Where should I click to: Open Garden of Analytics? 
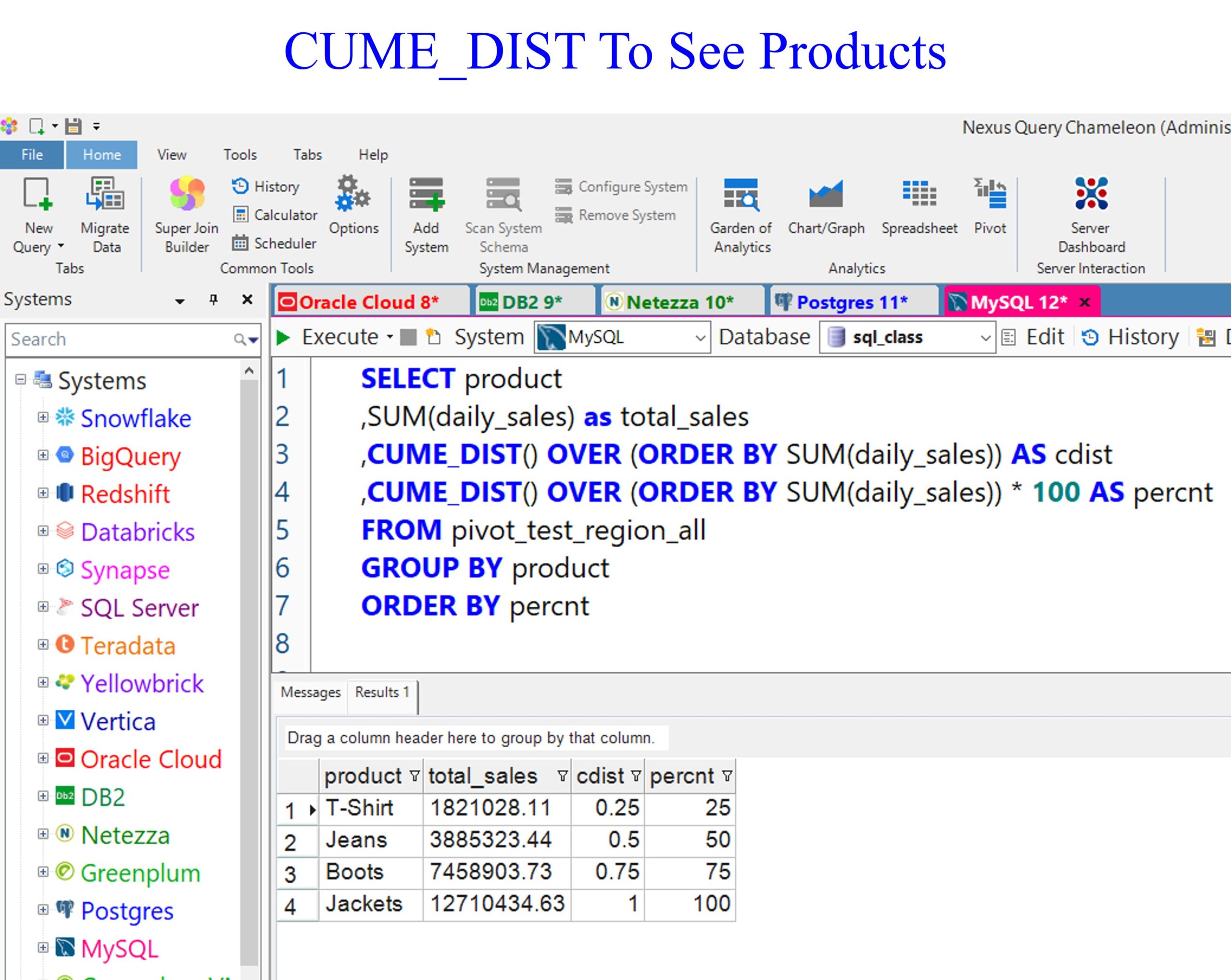741,195
